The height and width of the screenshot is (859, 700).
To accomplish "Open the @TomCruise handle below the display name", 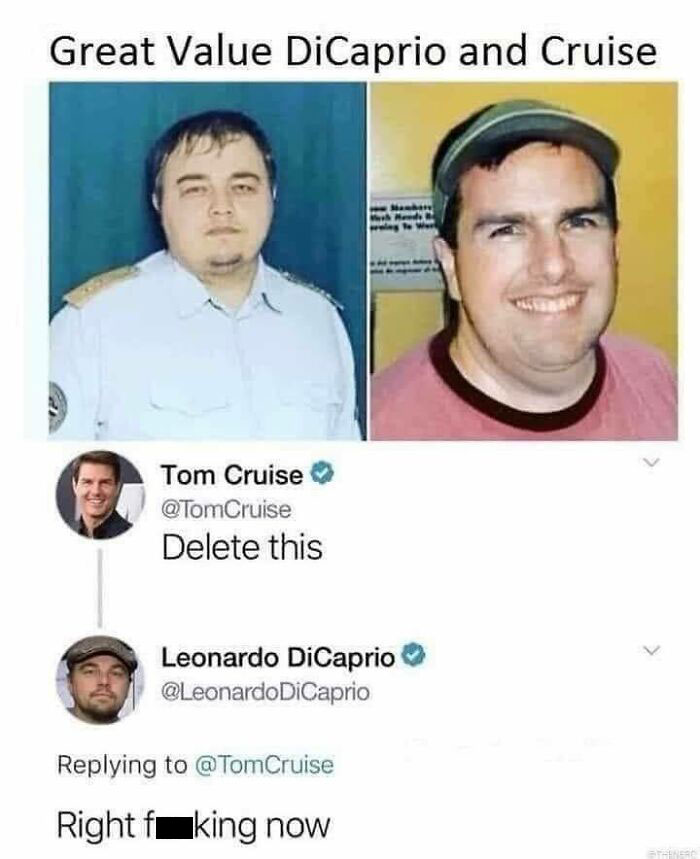I will [226, 509].
